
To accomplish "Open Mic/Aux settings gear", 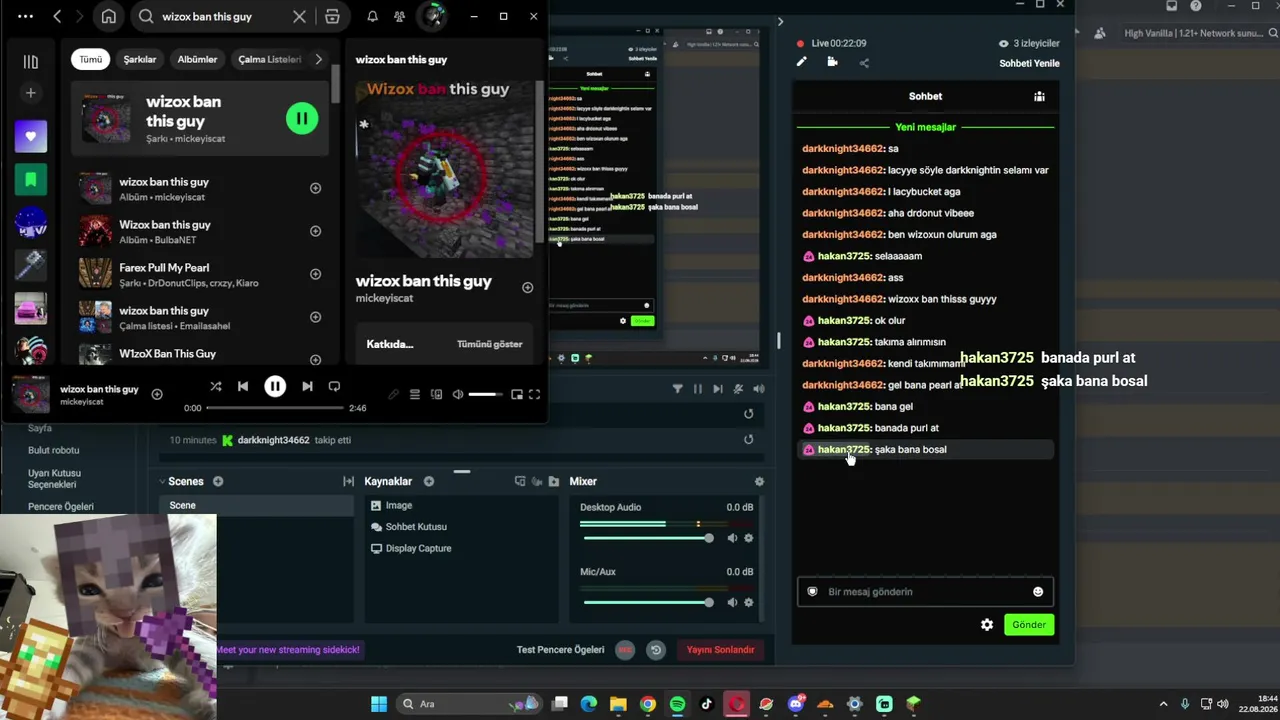I will click(748, 602).
